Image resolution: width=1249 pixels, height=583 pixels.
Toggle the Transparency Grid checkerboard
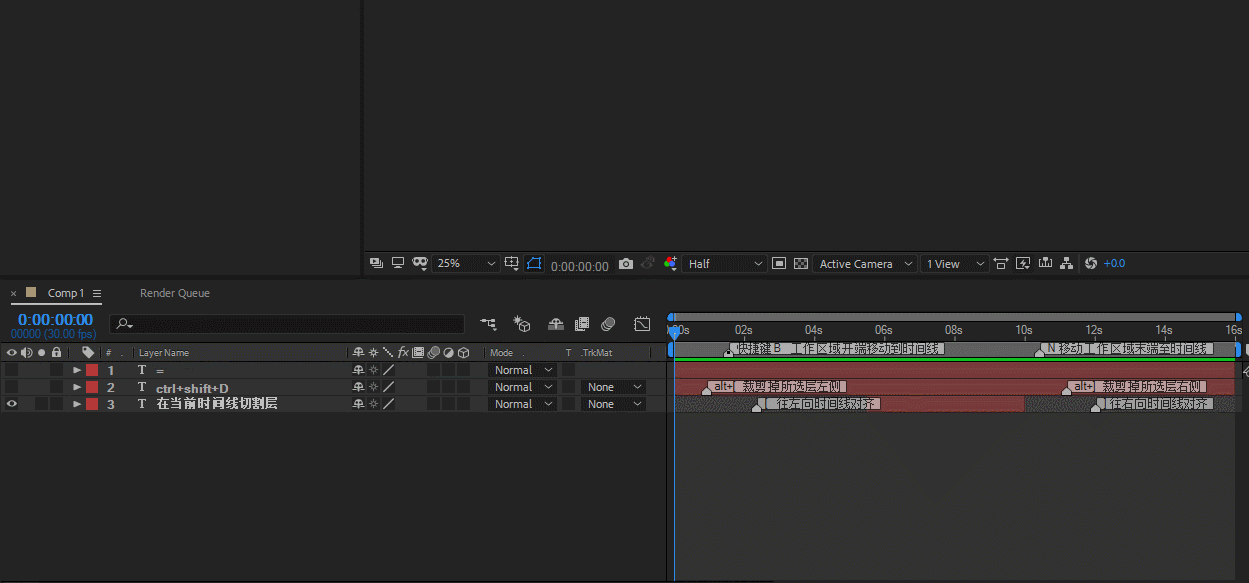coord(801,264)
